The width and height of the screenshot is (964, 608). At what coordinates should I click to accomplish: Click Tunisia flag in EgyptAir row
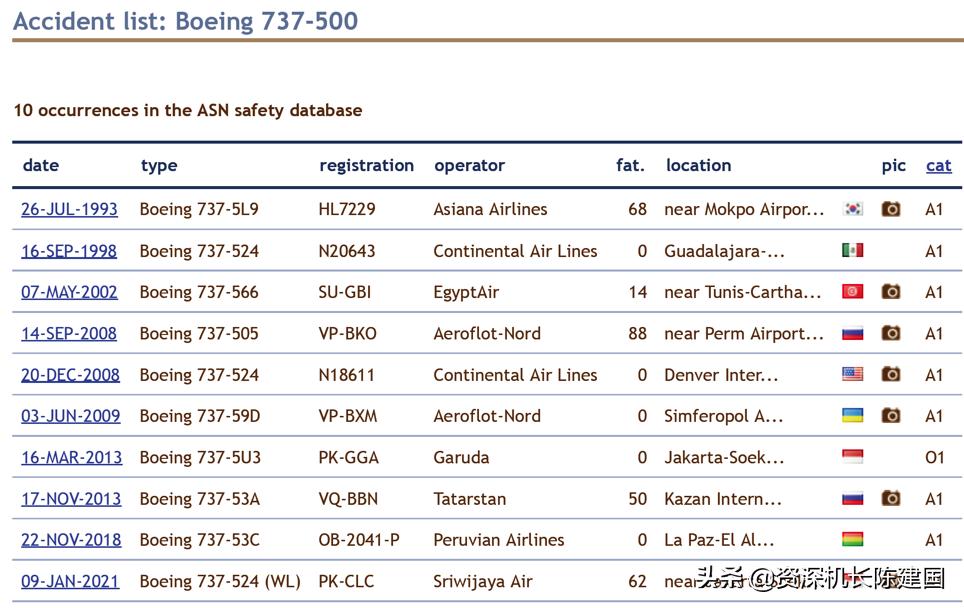(x=852, y=292)
